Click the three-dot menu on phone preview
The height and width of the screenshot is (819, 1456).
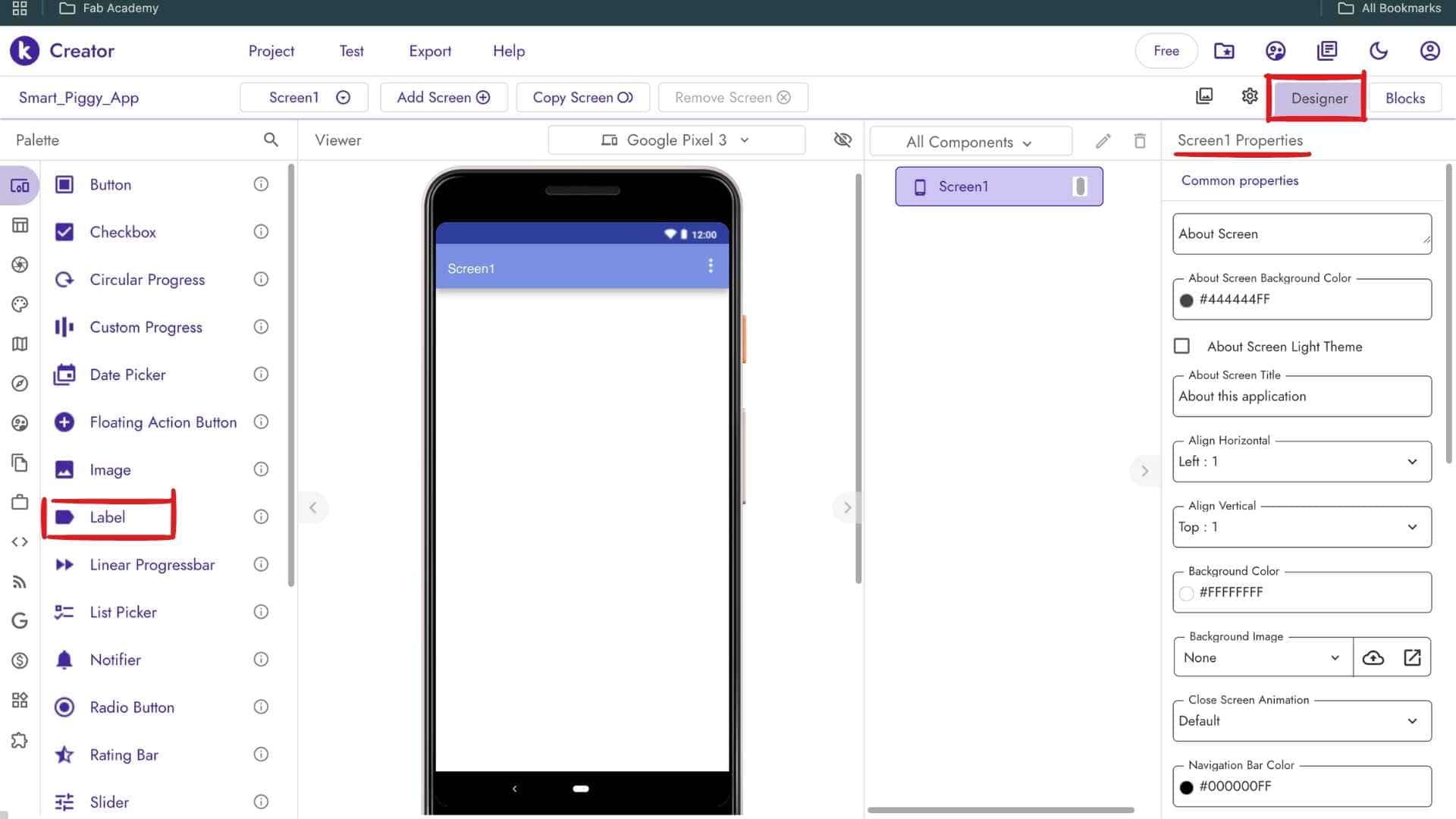coord(711,265)
